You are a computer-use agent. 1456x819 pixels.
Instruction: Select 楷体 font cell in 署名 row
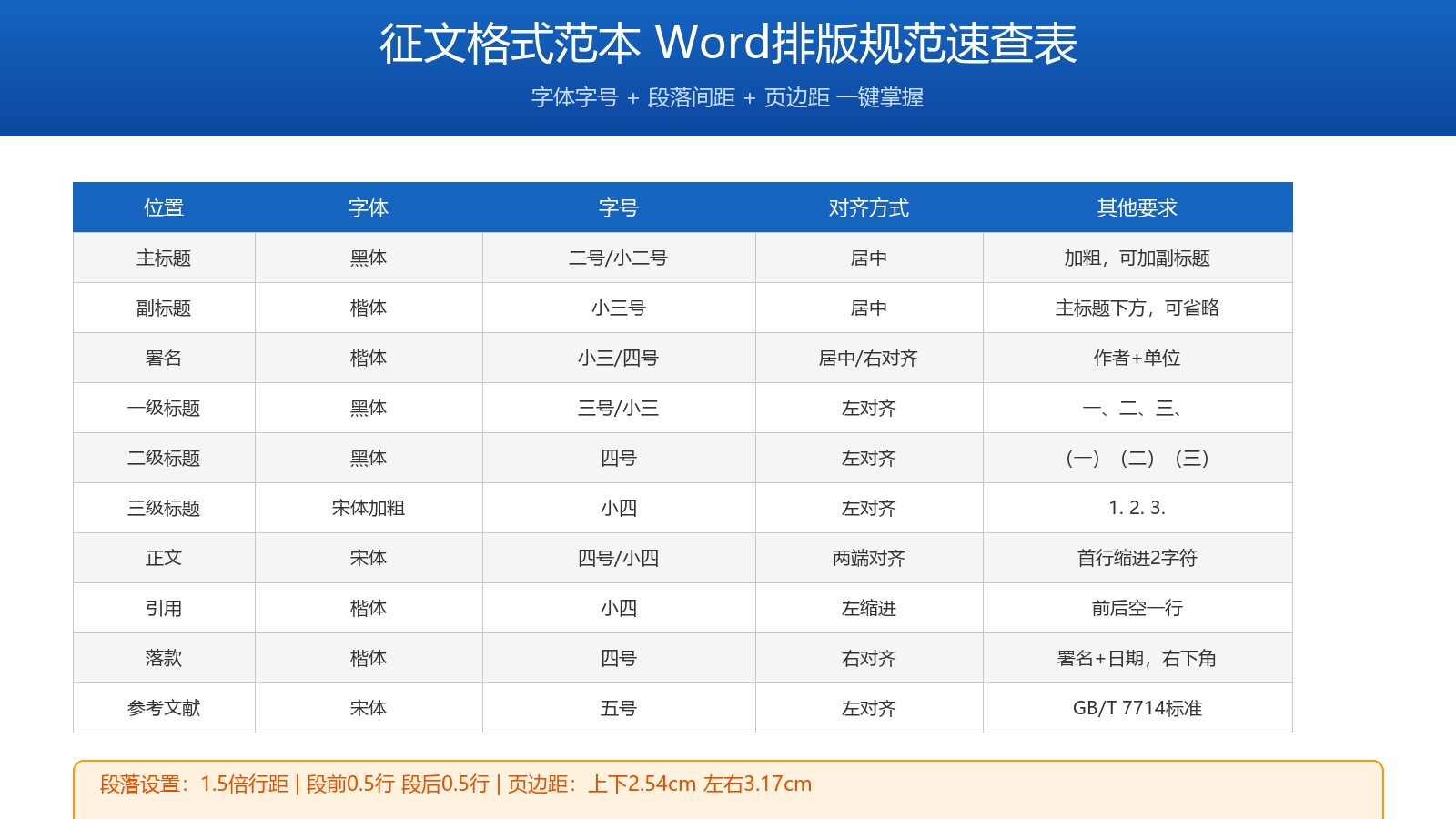click(x=369, y=358)
